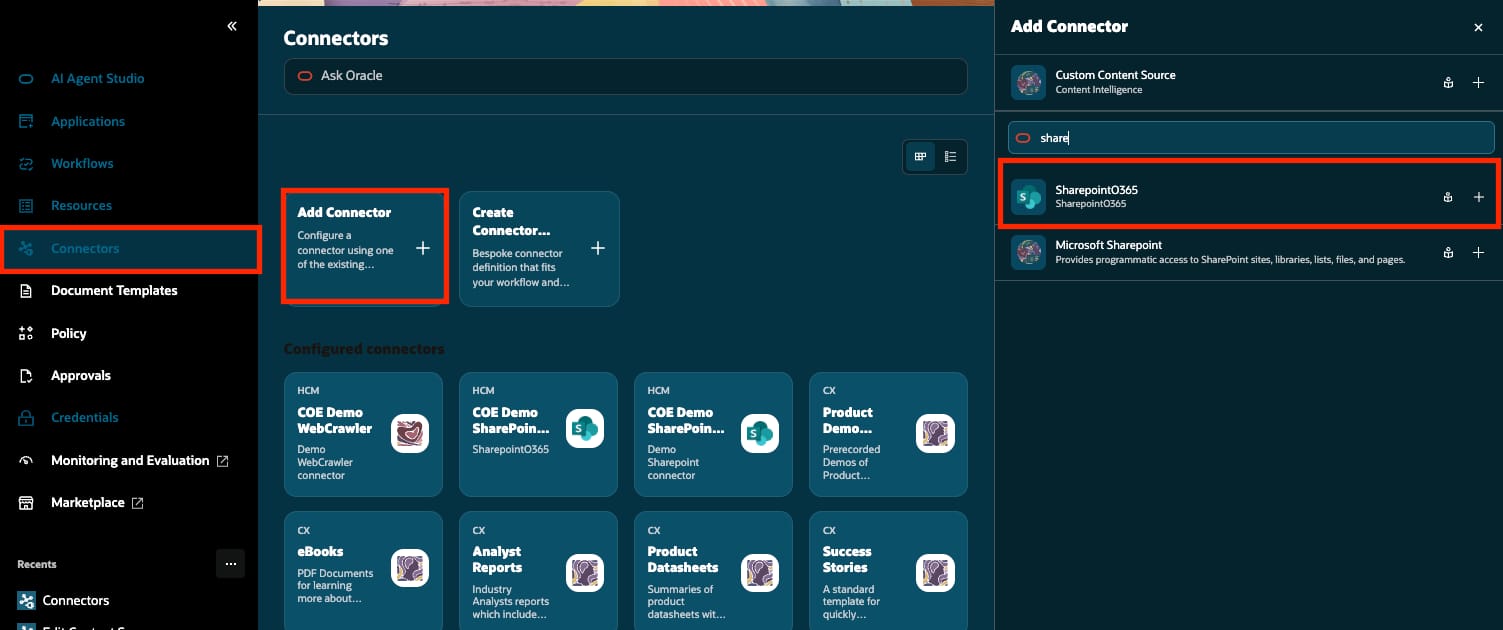Click the plus on Create Connector card
This screenshot has width=1503, height=630.
598,248
